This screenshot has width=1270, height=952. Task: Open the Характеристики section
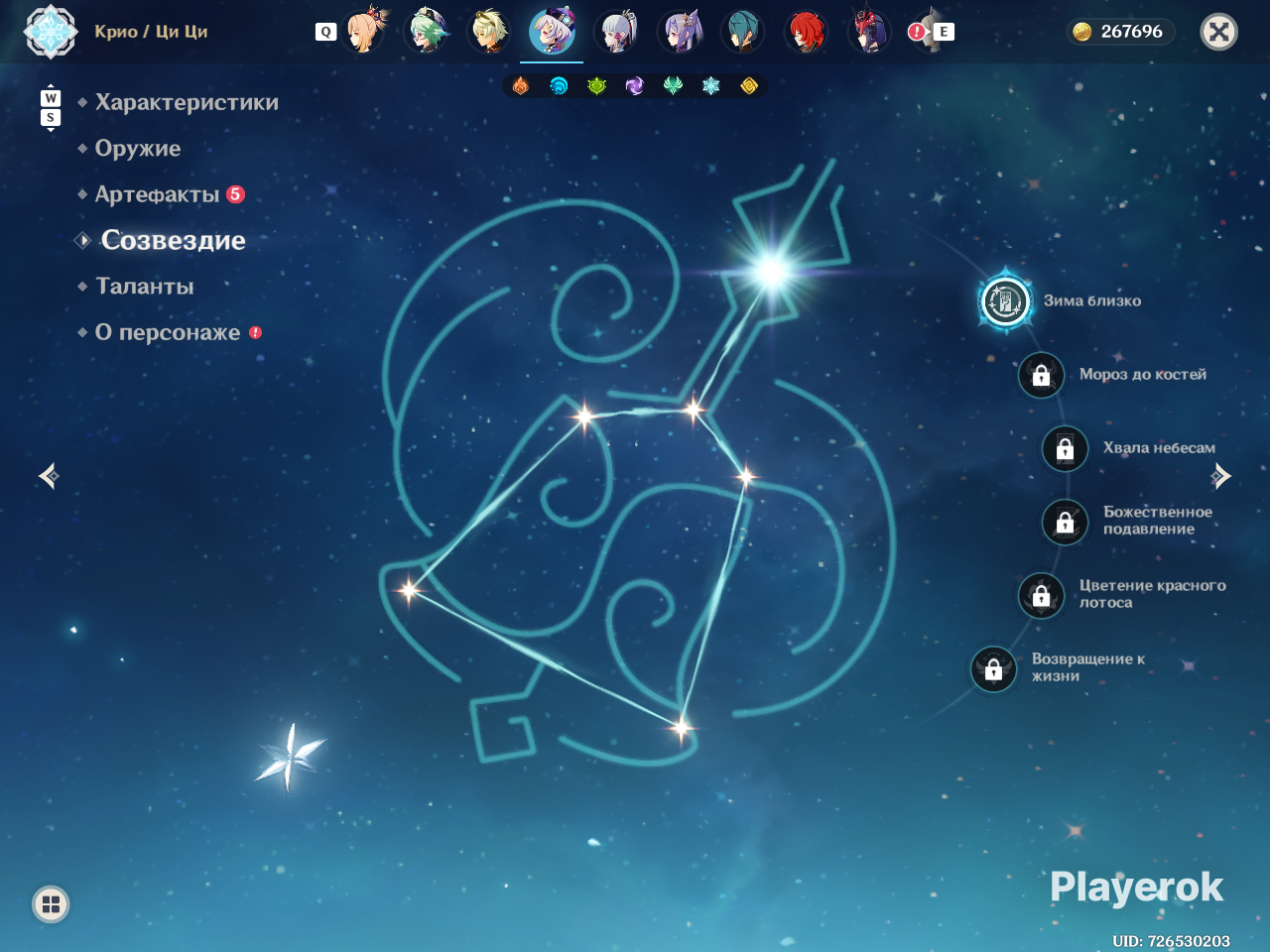[x=187, y=102]
